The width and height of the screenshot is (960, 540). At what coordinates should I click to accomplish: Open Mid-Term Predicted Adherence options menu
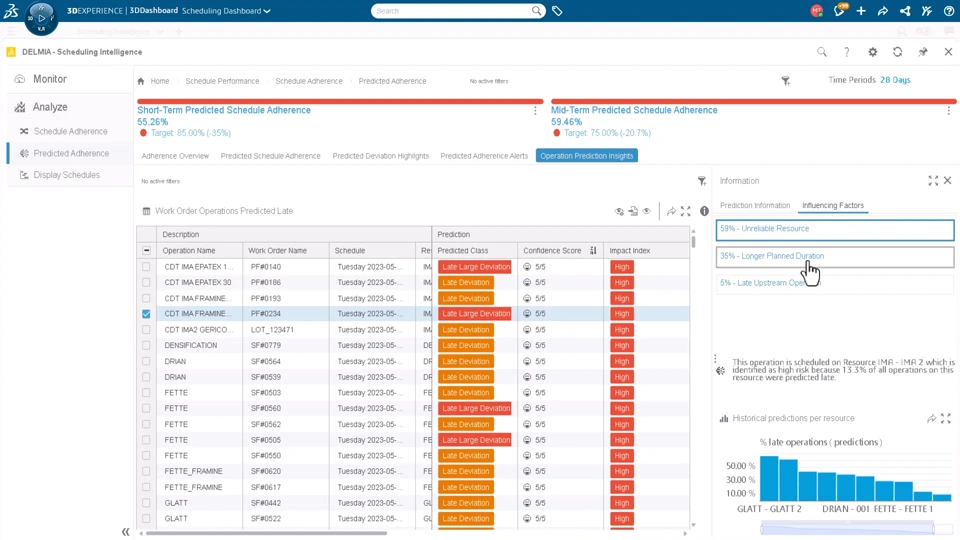(949, 111)
